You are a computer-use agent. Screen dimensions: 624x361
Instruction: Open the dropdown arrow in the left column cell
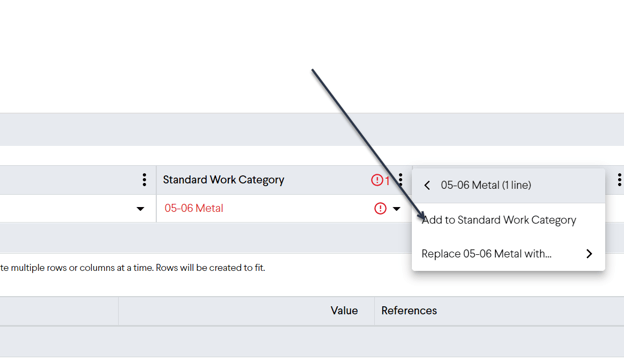coord(140,209)
